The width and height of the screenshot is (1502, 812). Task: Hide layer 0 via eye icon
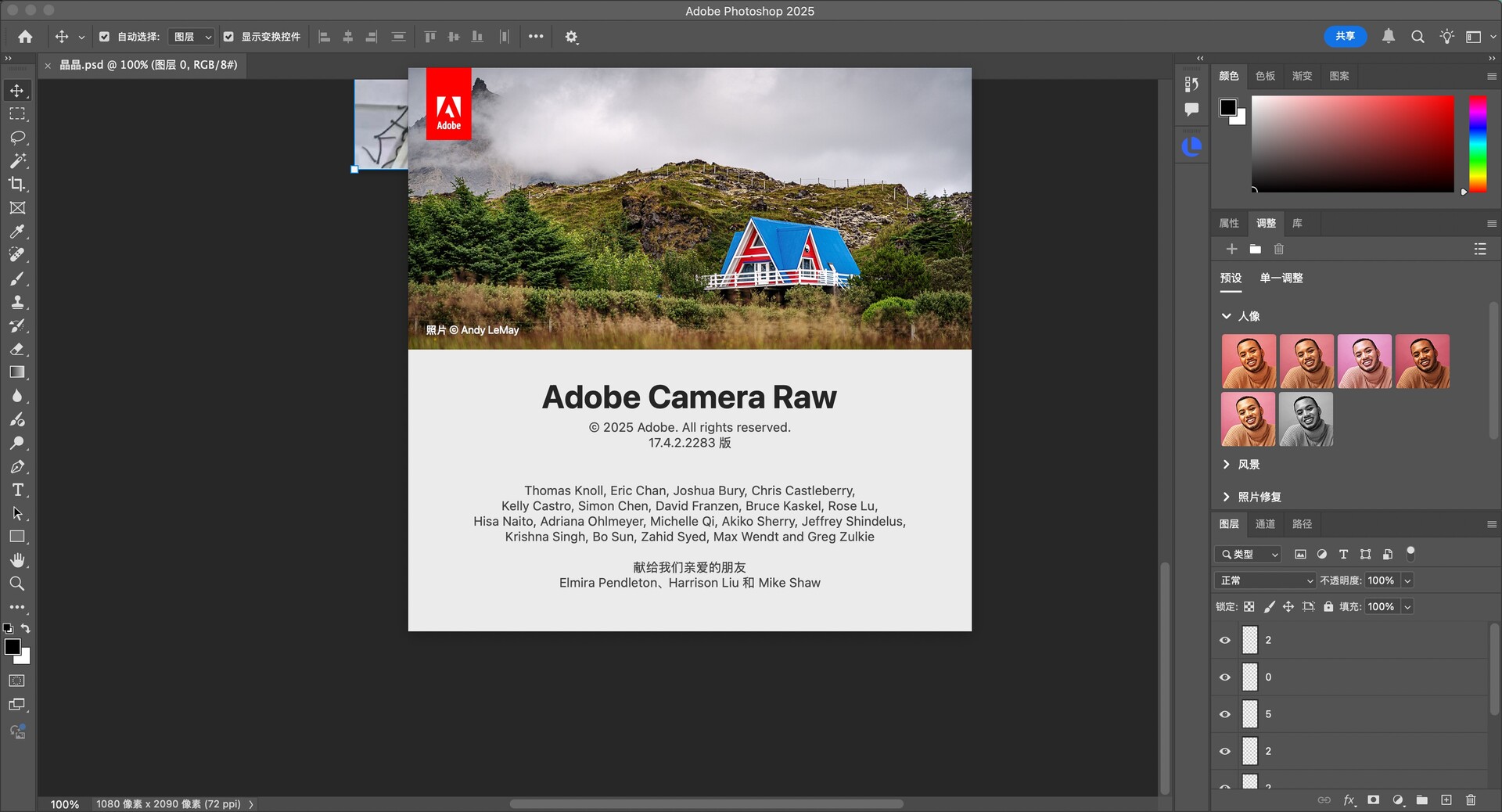[x=1225, y=677]
